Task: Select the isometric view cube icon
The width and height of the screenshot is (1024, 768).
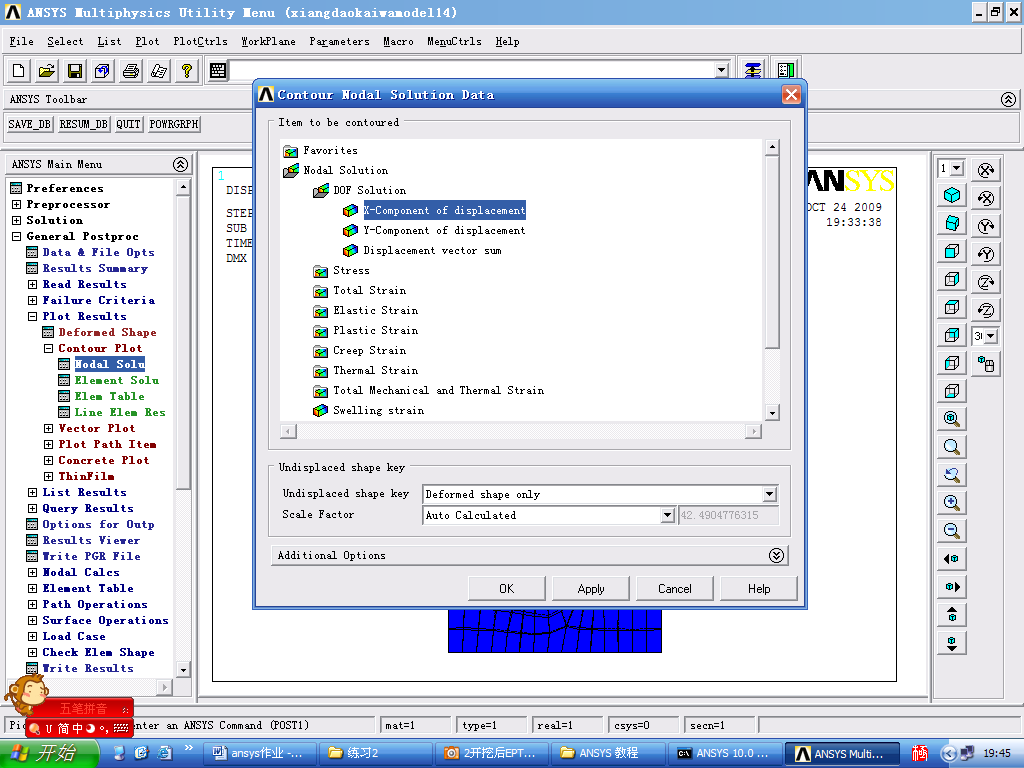Action: click(x=952, y=196)
